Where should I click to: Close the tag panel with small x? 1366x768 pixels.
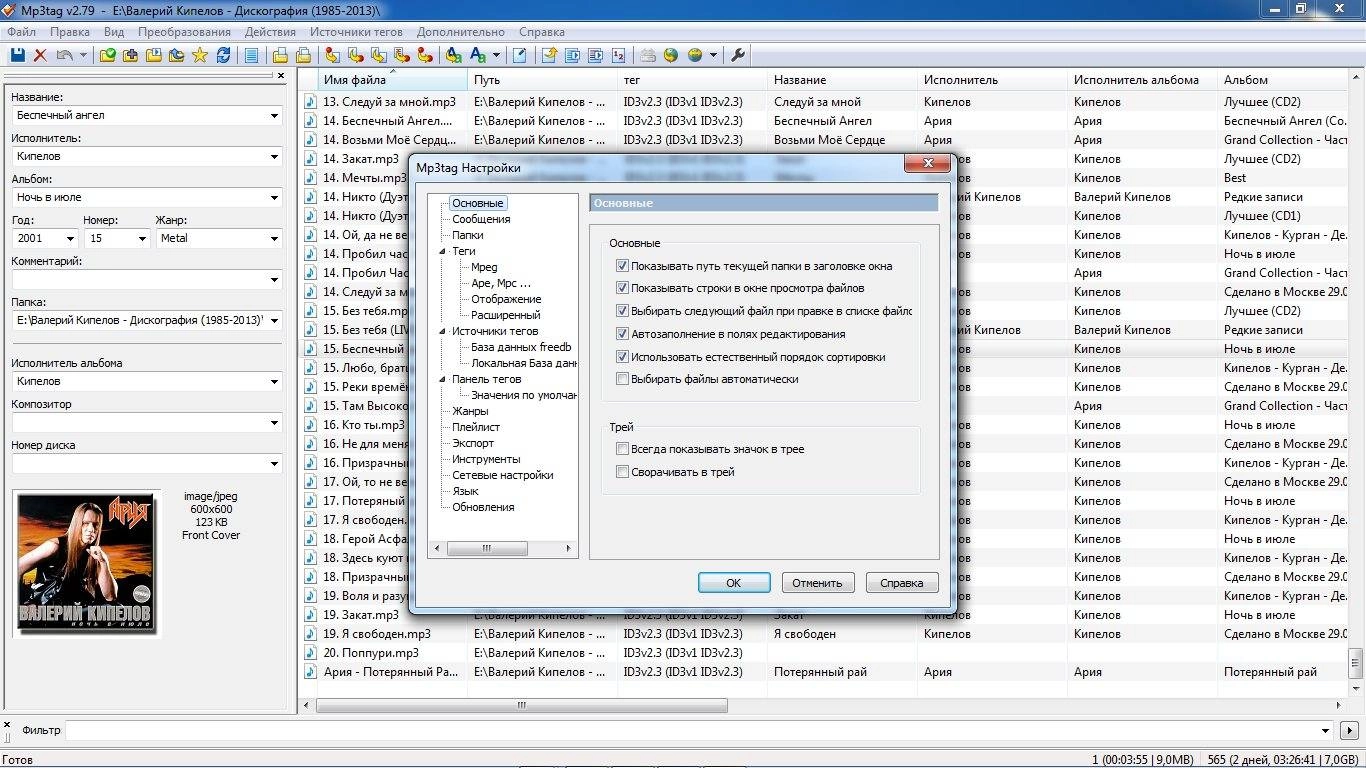coord(280,75)
